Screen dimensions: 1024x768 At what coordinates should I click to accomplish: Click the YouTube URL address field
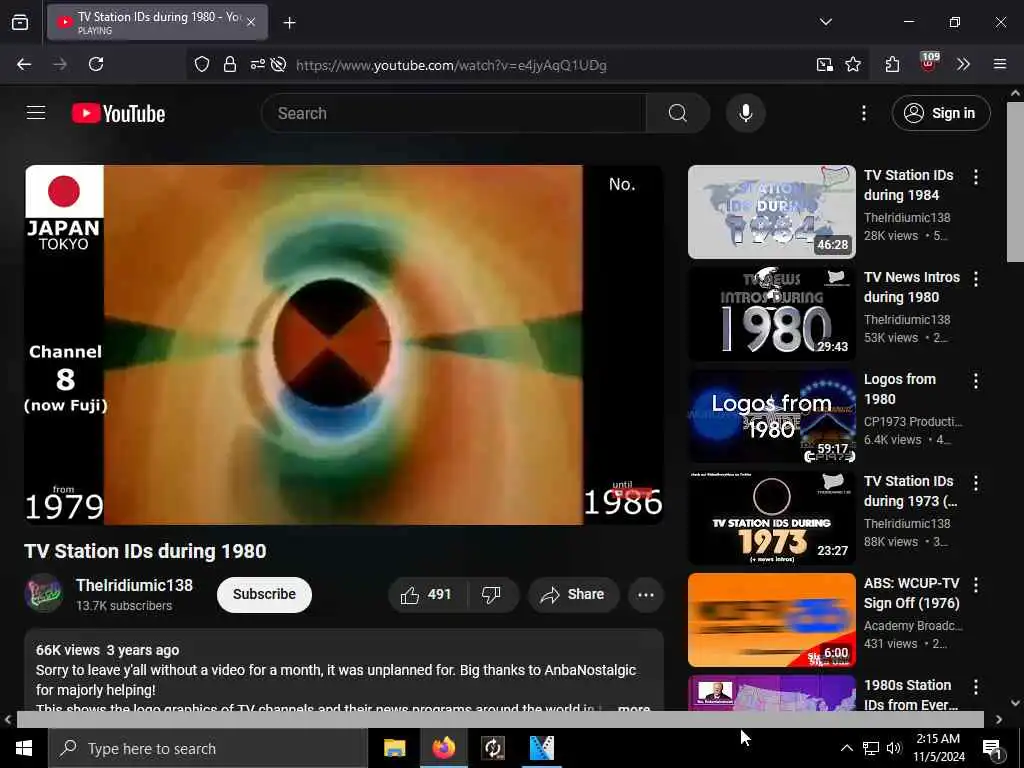pos(451,65)
